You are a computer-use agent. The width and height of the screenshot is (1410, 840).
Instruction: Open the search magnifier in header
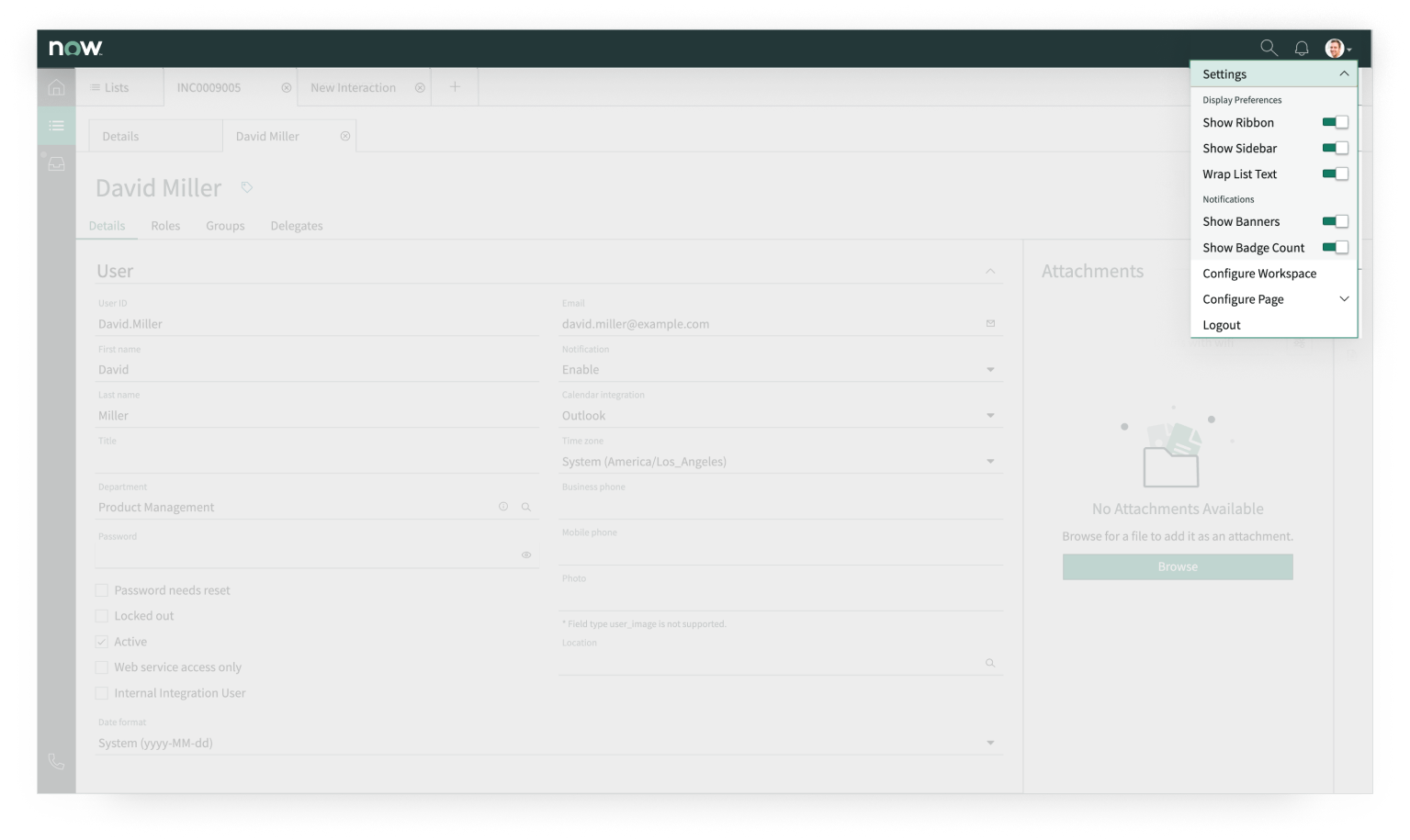coord(1269,48)
